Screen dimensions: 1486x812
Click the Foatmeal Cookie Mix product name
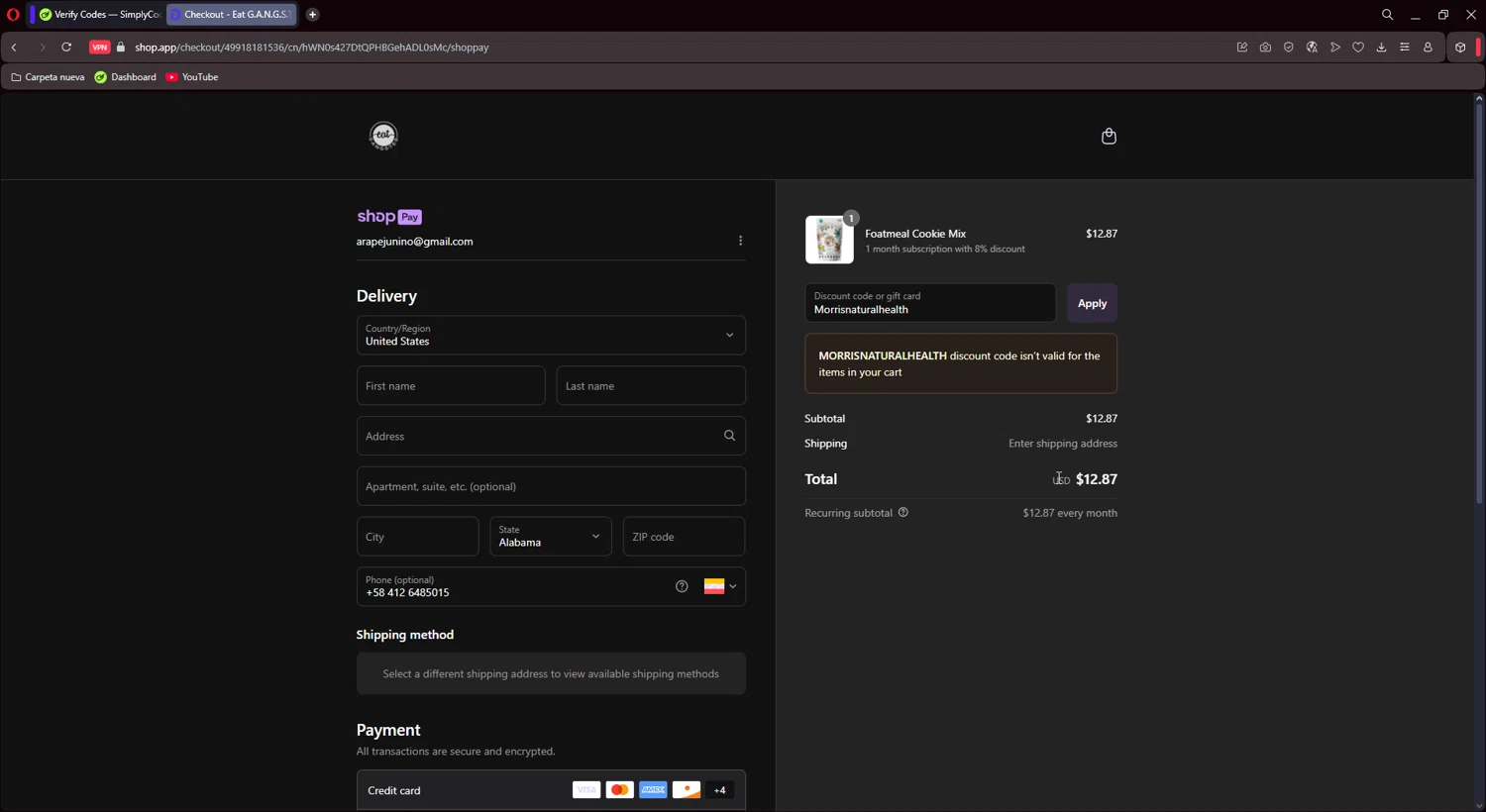click(x=915, y=234)
